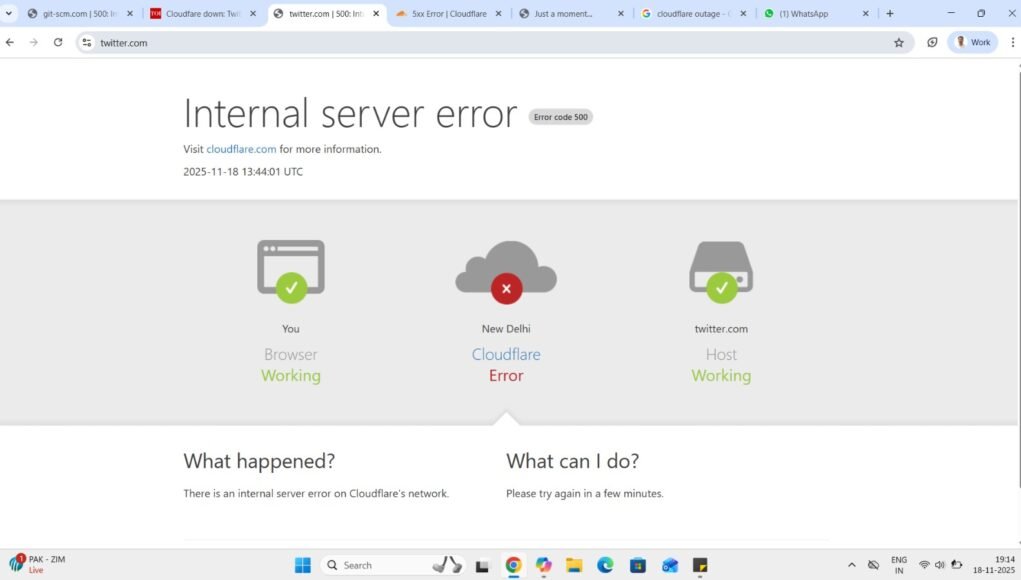Click the back navigation arrow
The height and width of the screenshot is (580, 1021).
(10, 43)
